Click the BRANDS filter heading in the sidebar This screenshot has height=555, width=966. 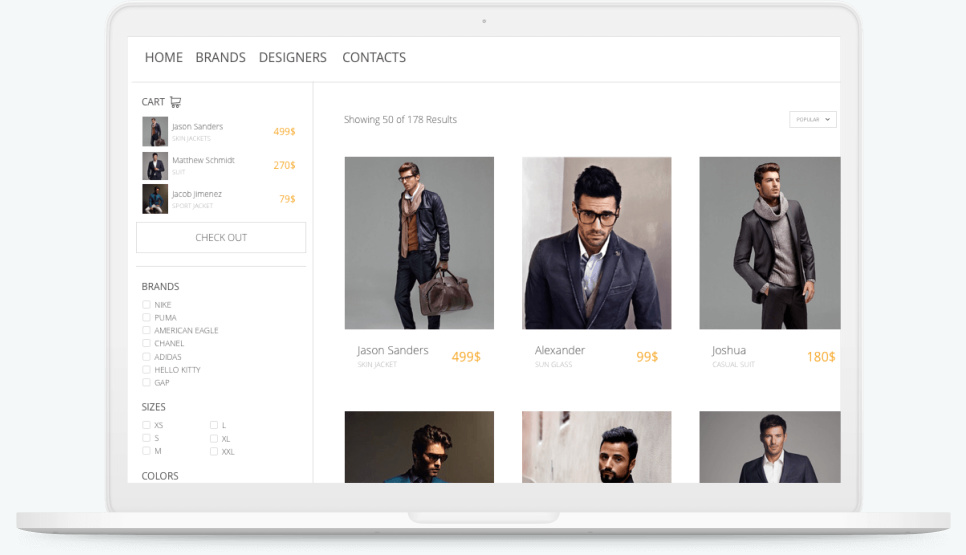point(160,286)
